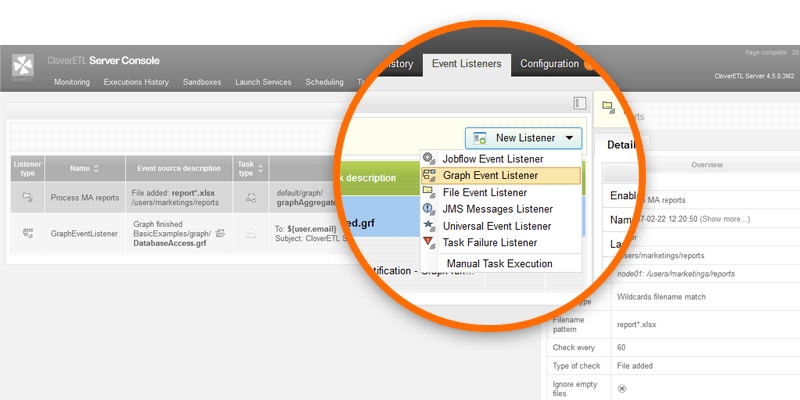Image resolution: width=800 pixels, height=400 pixels.
Task: Click the Overview section header
Action: pyautogui.click(x=707, y=165)
